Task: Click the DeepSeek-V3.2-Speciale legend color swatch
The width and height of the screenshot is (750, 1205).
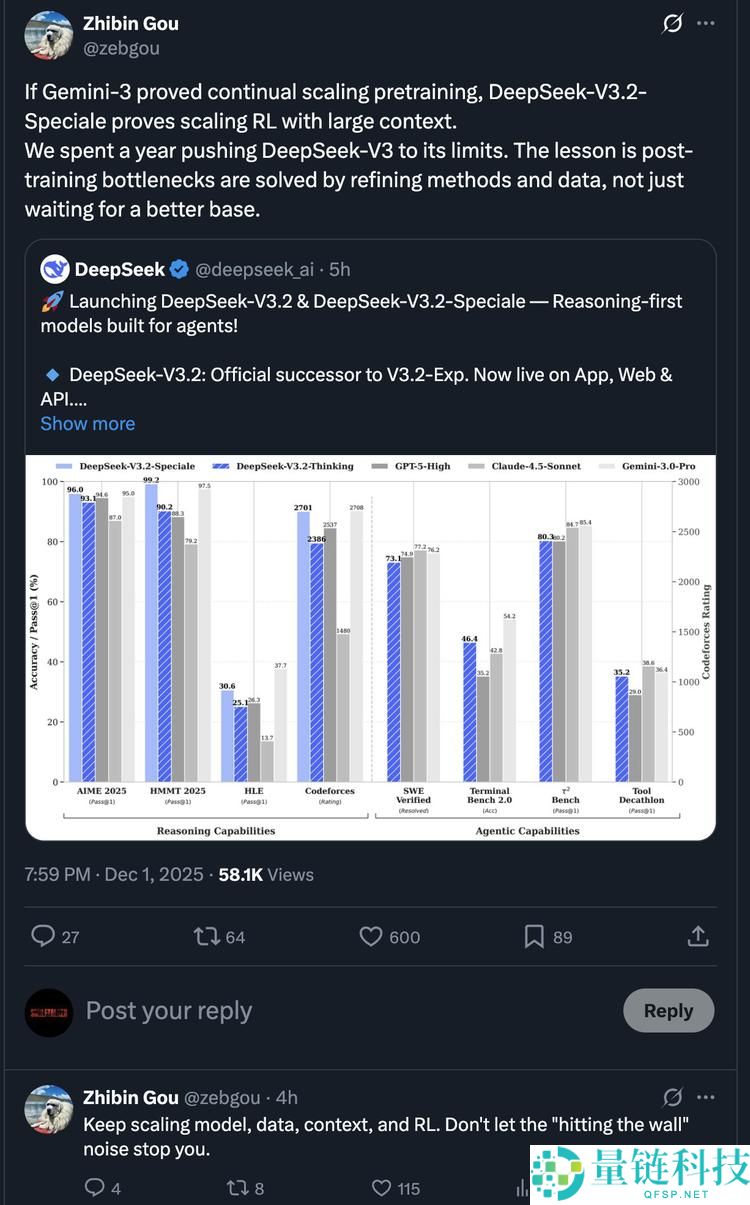Action: click(x=64, y=466)
